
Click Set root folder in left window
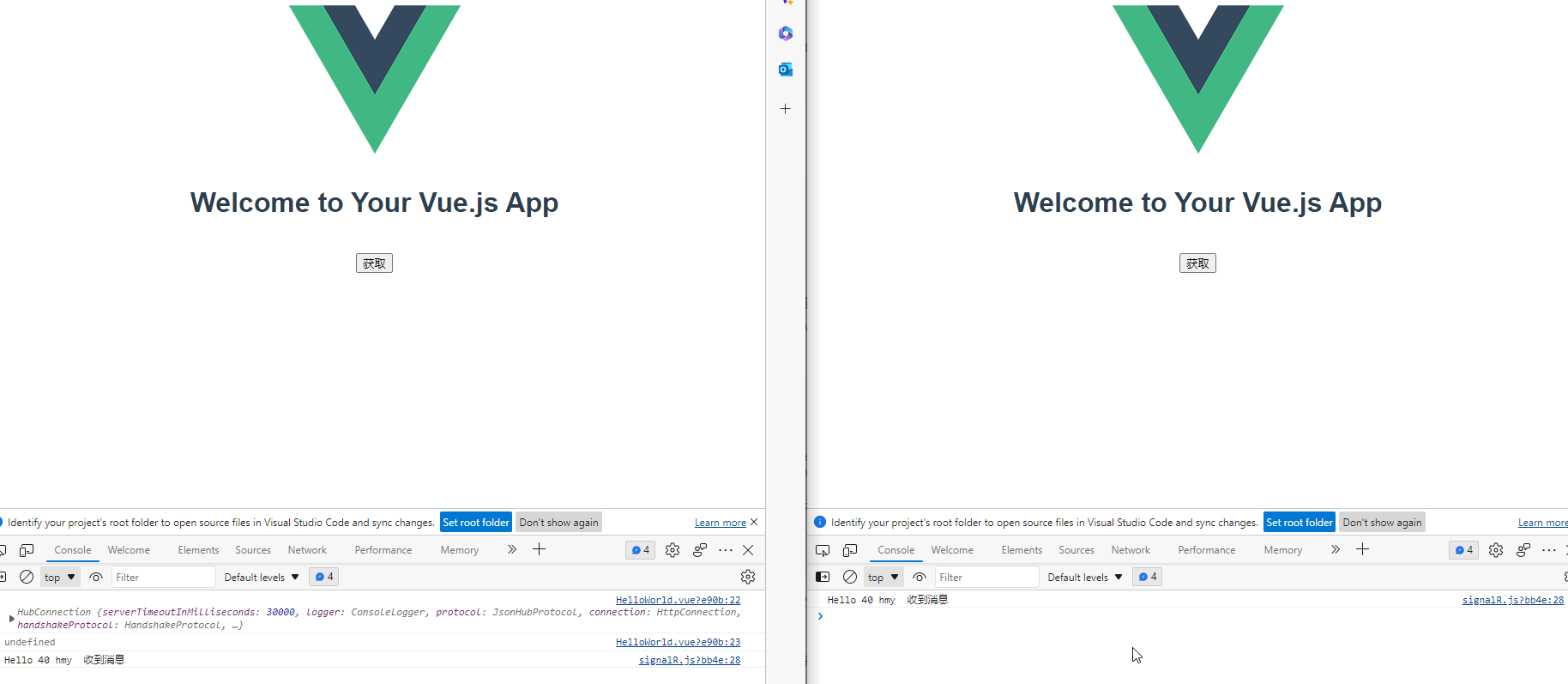tap(476, 522)
